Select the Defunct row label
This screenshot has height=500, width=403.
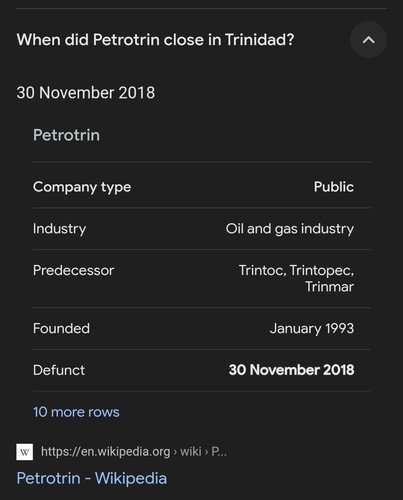59,370
